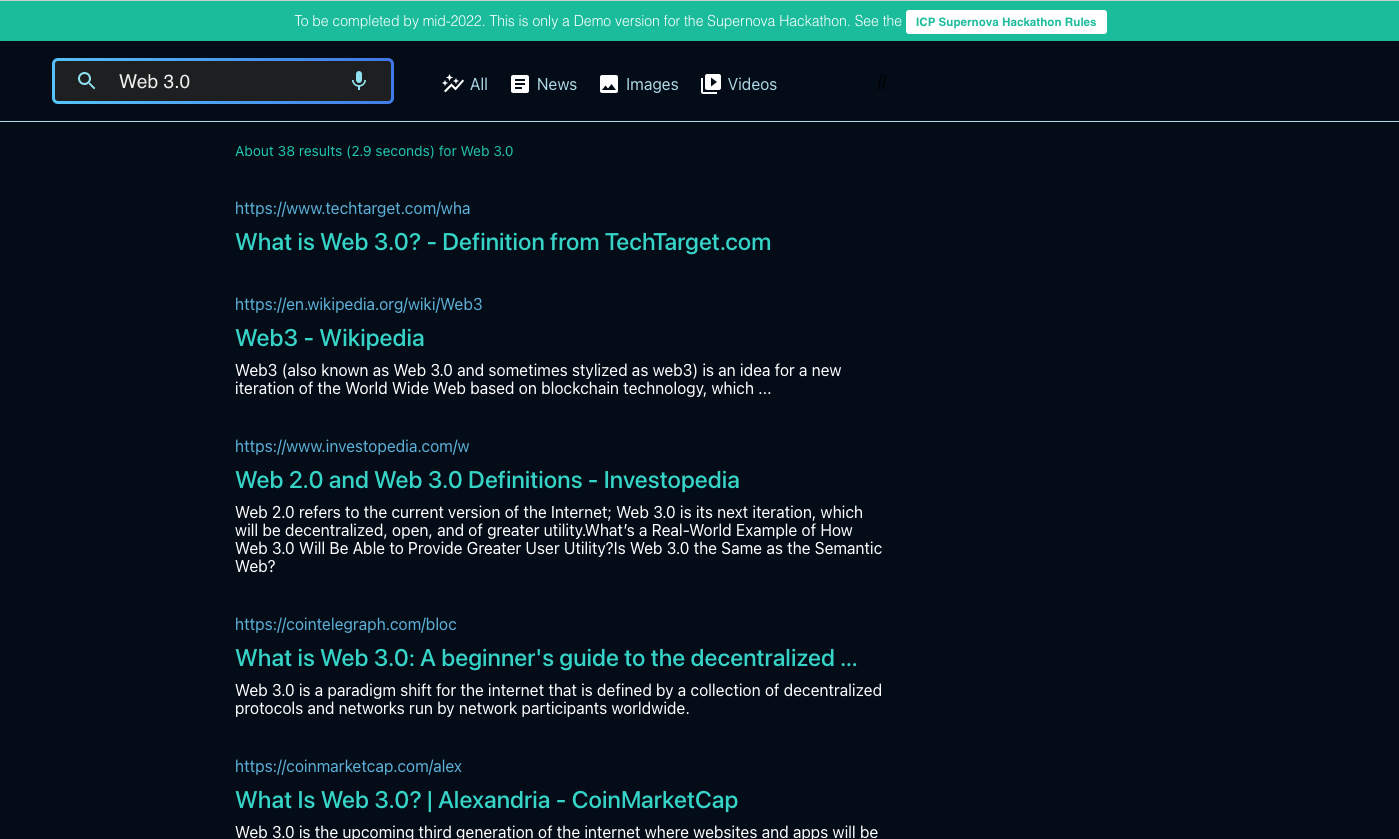Image resolution: width=1399 pixels, height=839 pixels.
Task: Focus the search box containing Web 3.0
Action: 223,81
